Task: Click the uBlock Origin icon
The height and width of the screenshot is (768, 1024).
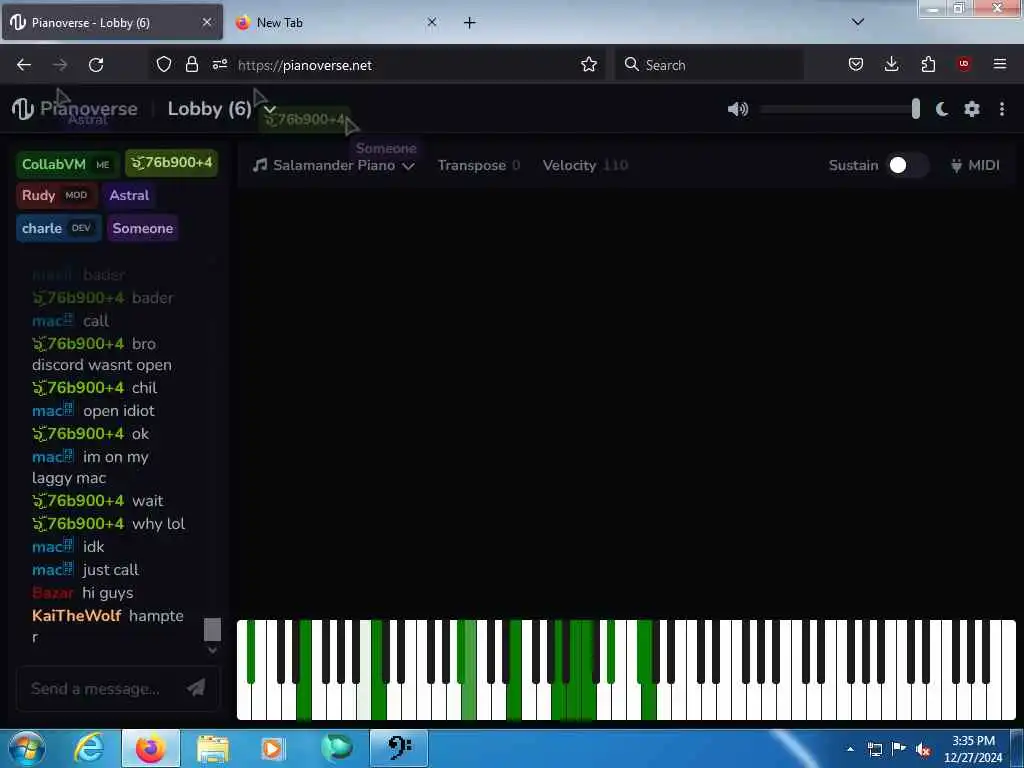Action: click(964, 64)
